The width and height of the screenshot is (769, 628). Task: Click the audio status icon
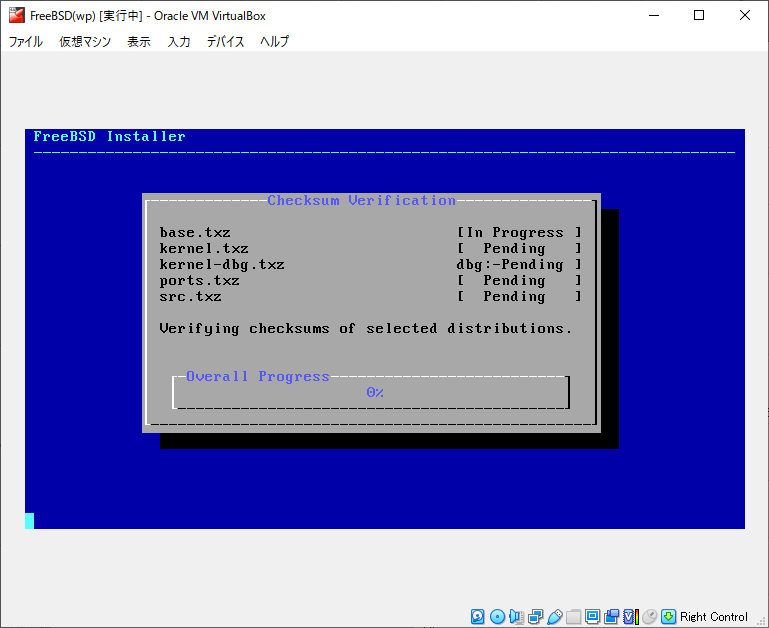516,616
